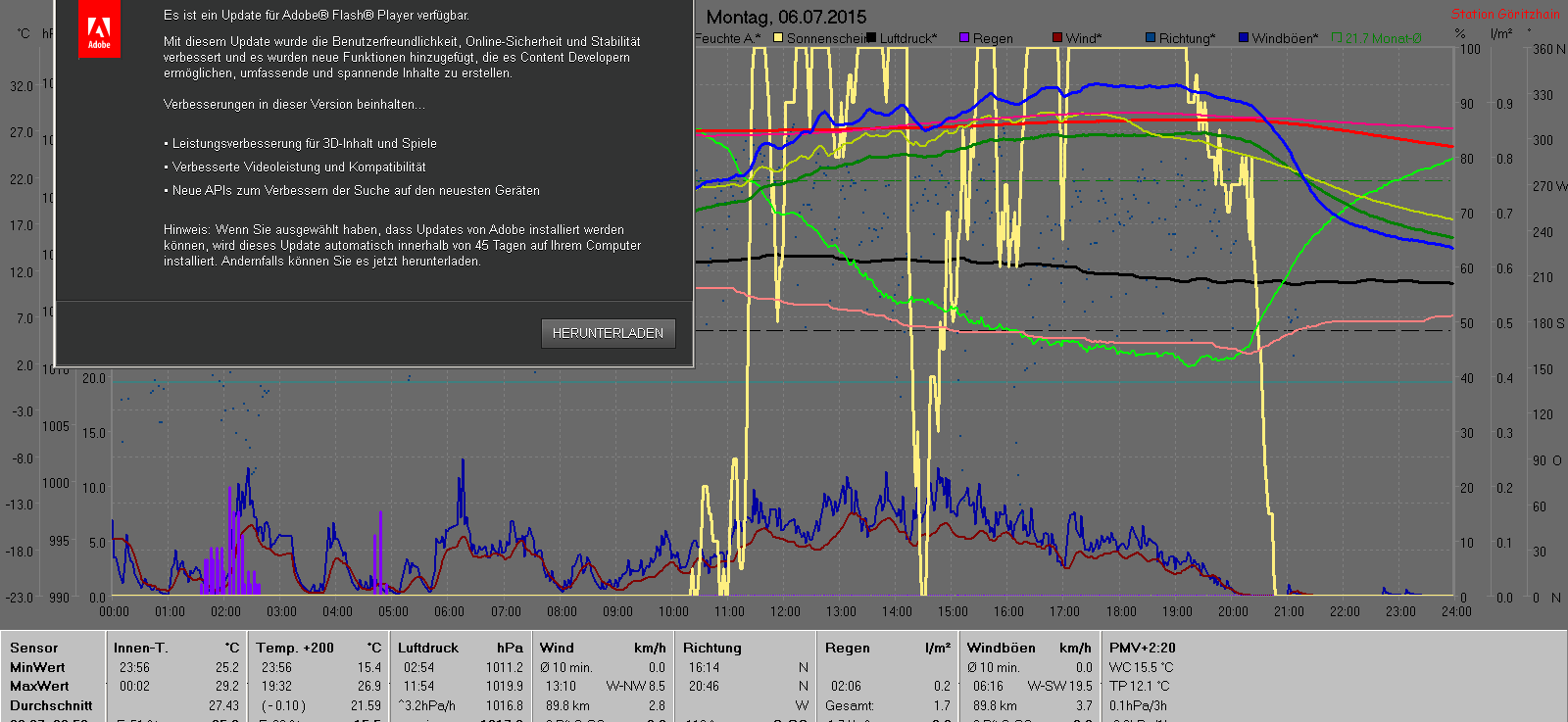
Task: Click the 'MinWert' row label
Action: click(38, 667)
